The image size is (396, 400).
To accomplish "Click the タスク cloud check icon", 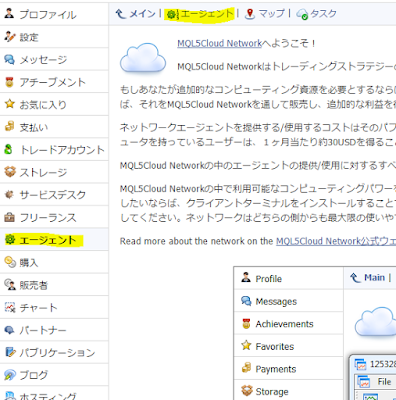I will 302,14.
